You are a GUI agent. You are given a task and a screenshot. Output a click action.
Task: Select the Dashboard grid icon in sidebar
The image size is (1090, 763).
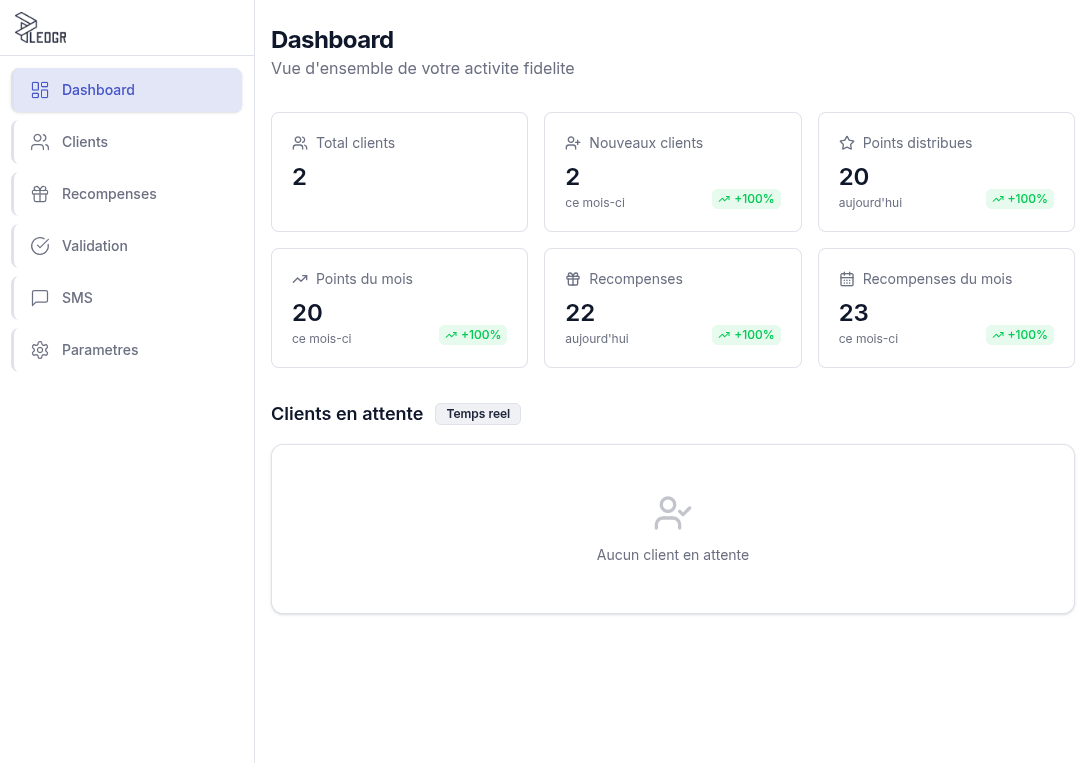point(40,90)
